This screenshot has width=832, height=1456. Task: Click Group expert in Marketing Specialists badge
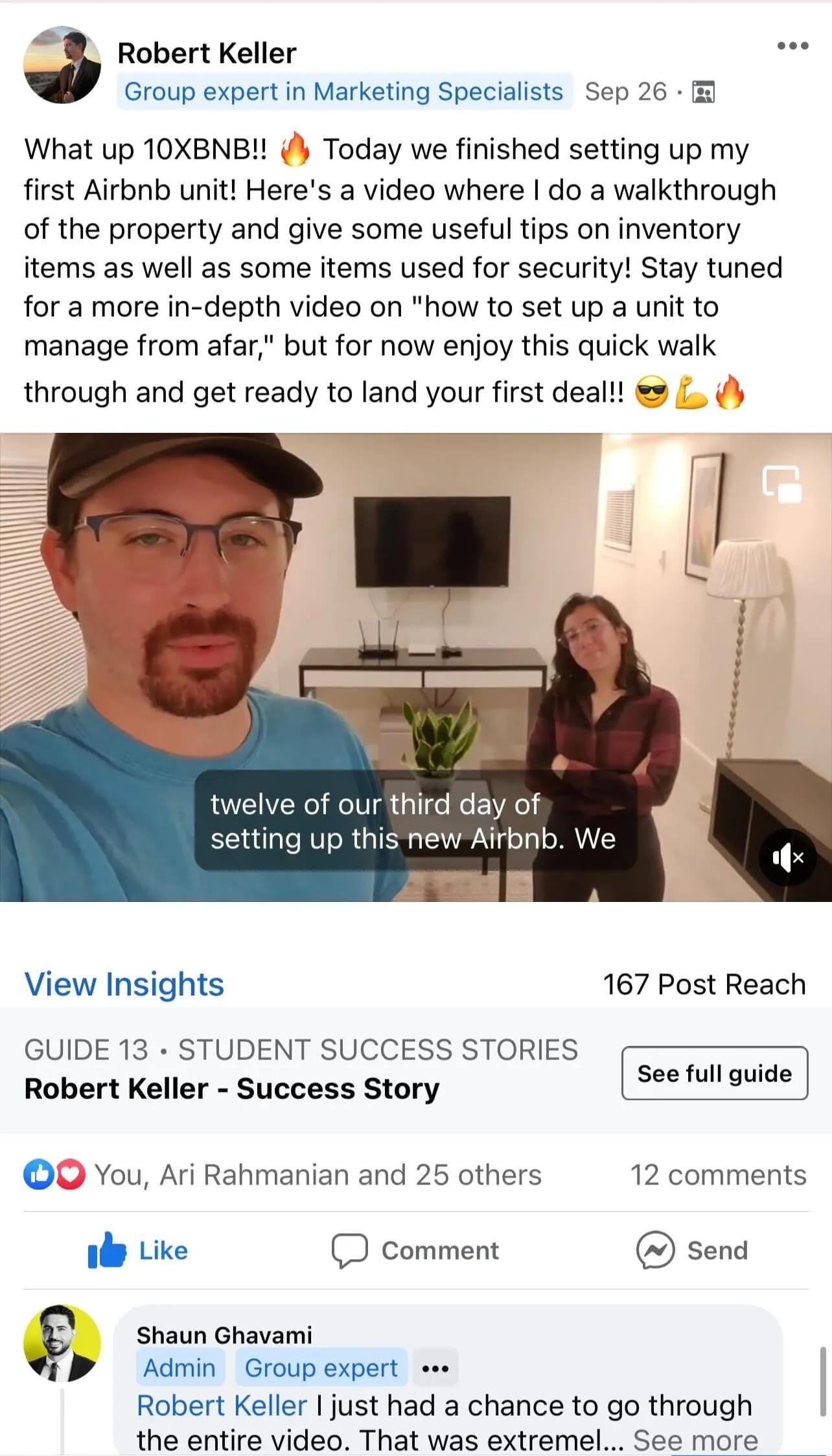pyautogui.click(x=344, y=91)
